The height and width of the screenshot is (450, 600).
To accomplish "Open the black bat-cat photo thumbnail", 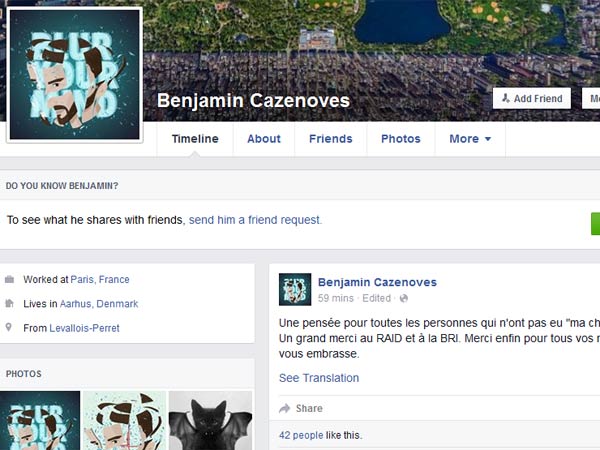I will tap(210, 420).
